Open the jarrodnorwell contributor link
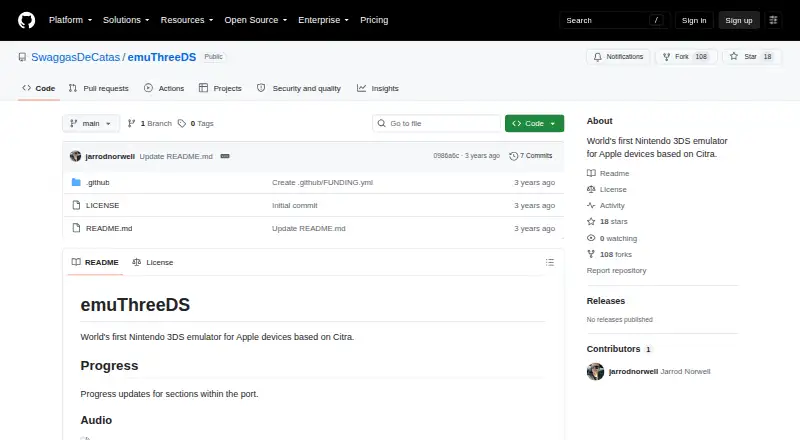This screenshot has width=800, height=440. tap(633, 372)
